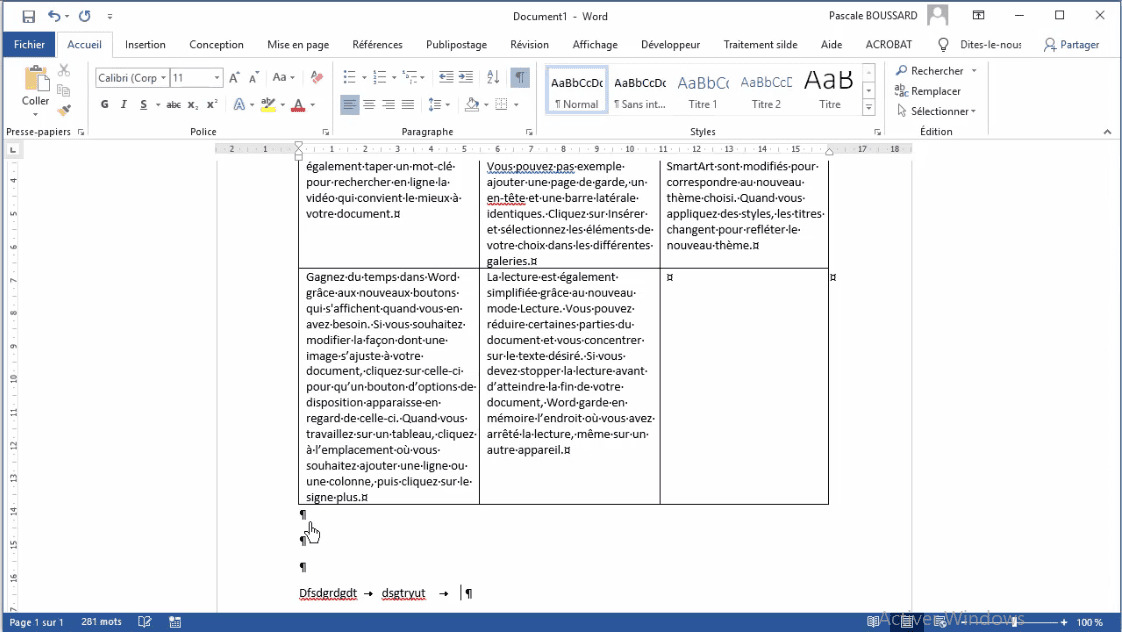The width and height of the screenshot is (1122, 632).
Task: Select the strikethrough (abc) icon
Action: pos(172,104)
